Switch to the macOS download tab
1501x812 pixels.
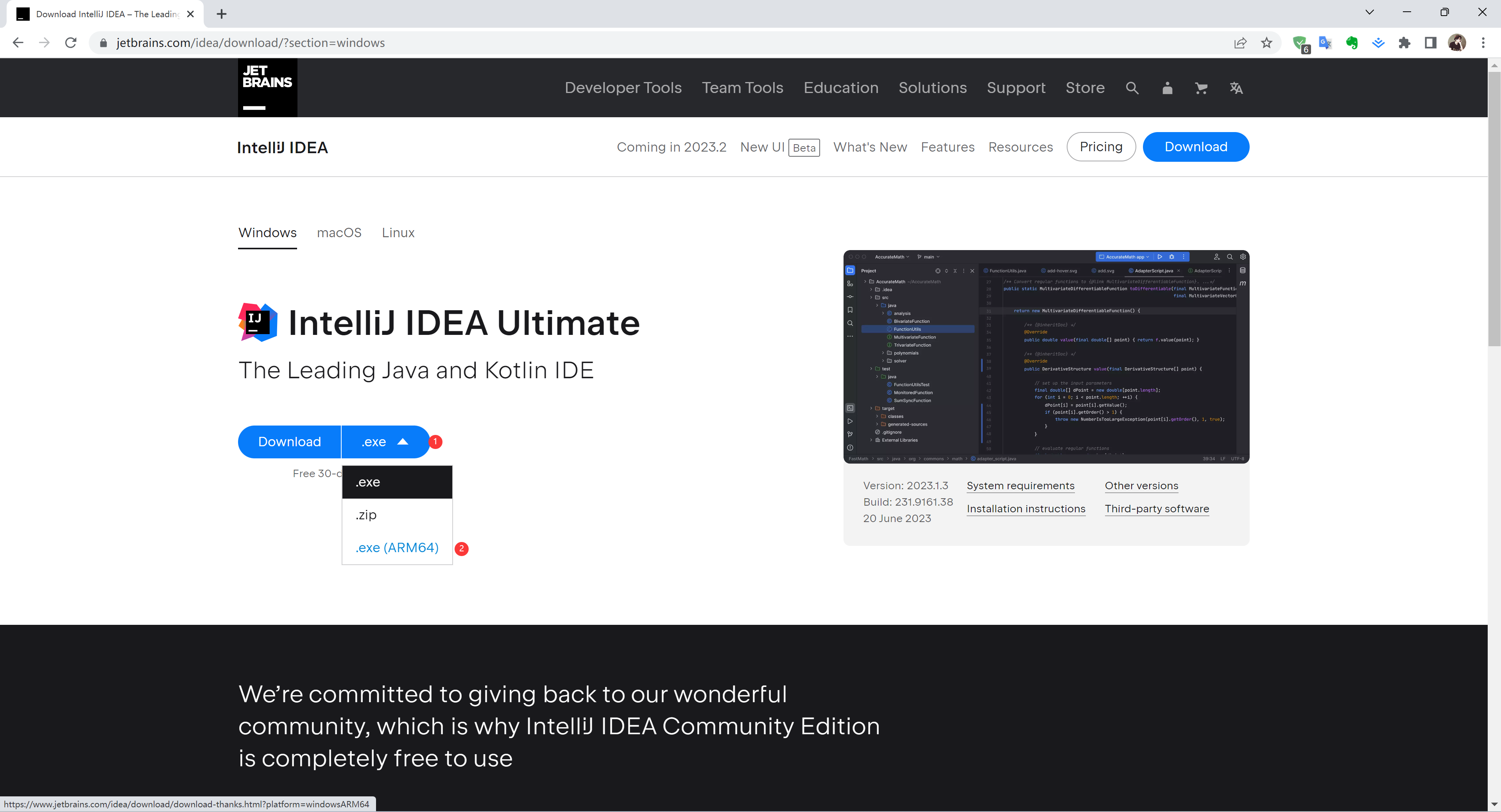coord(339,232)
